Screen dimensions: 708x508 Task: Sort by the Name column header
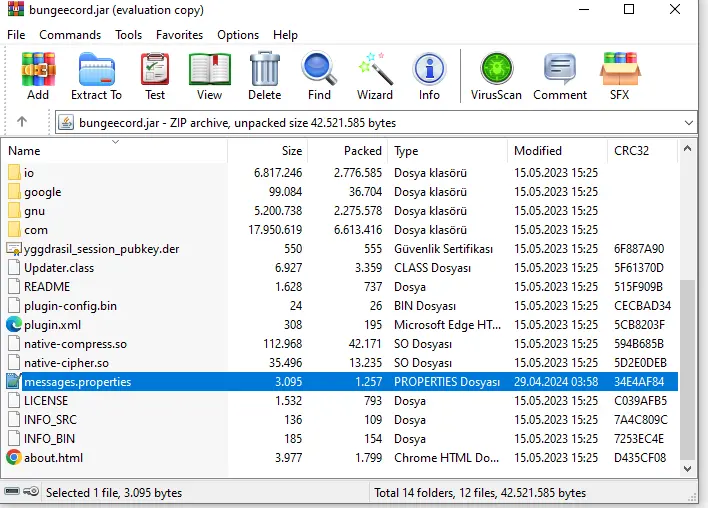click(x=115, y=151)
